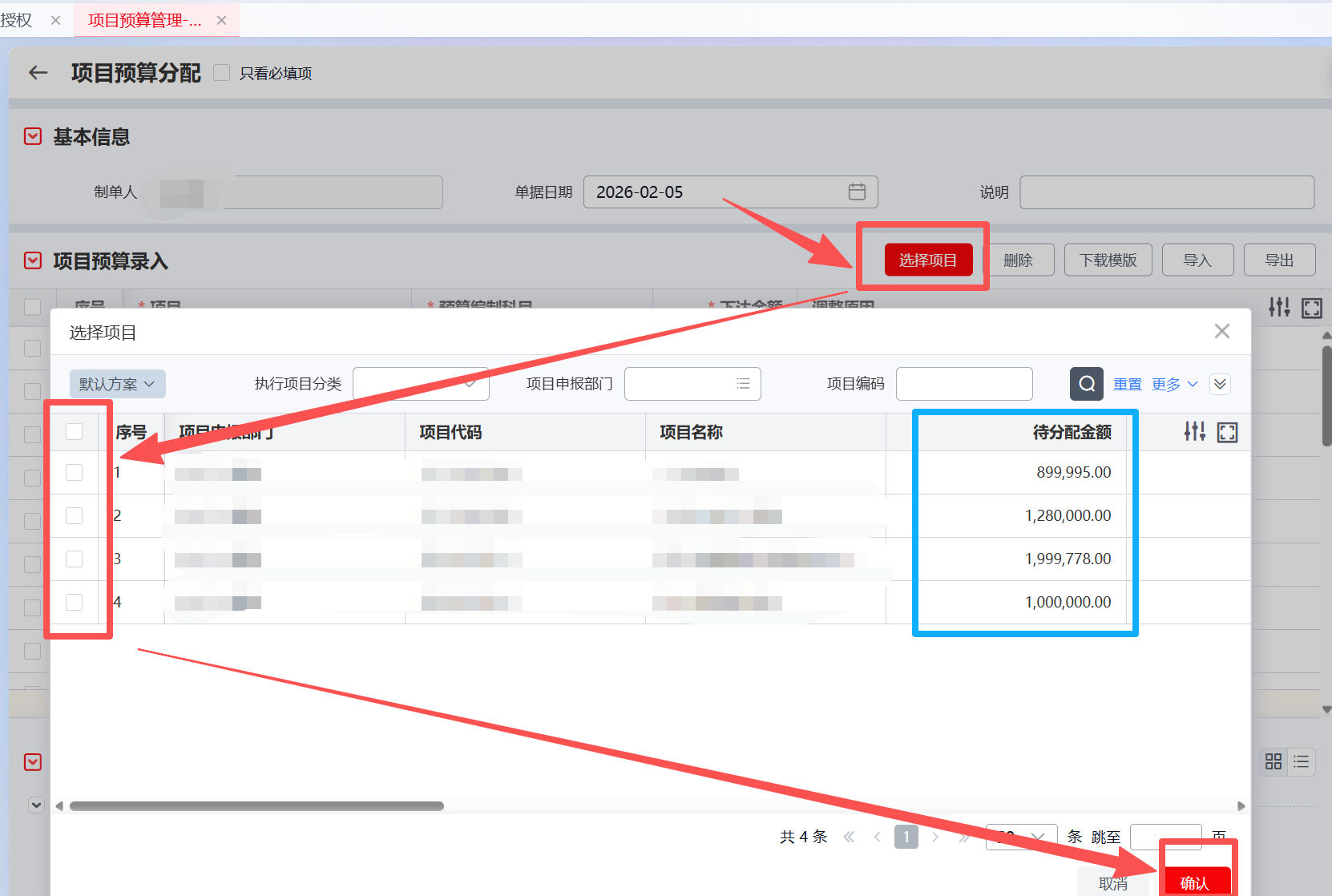Click fullscreen icon in dialog table header

coord(1227,433)
